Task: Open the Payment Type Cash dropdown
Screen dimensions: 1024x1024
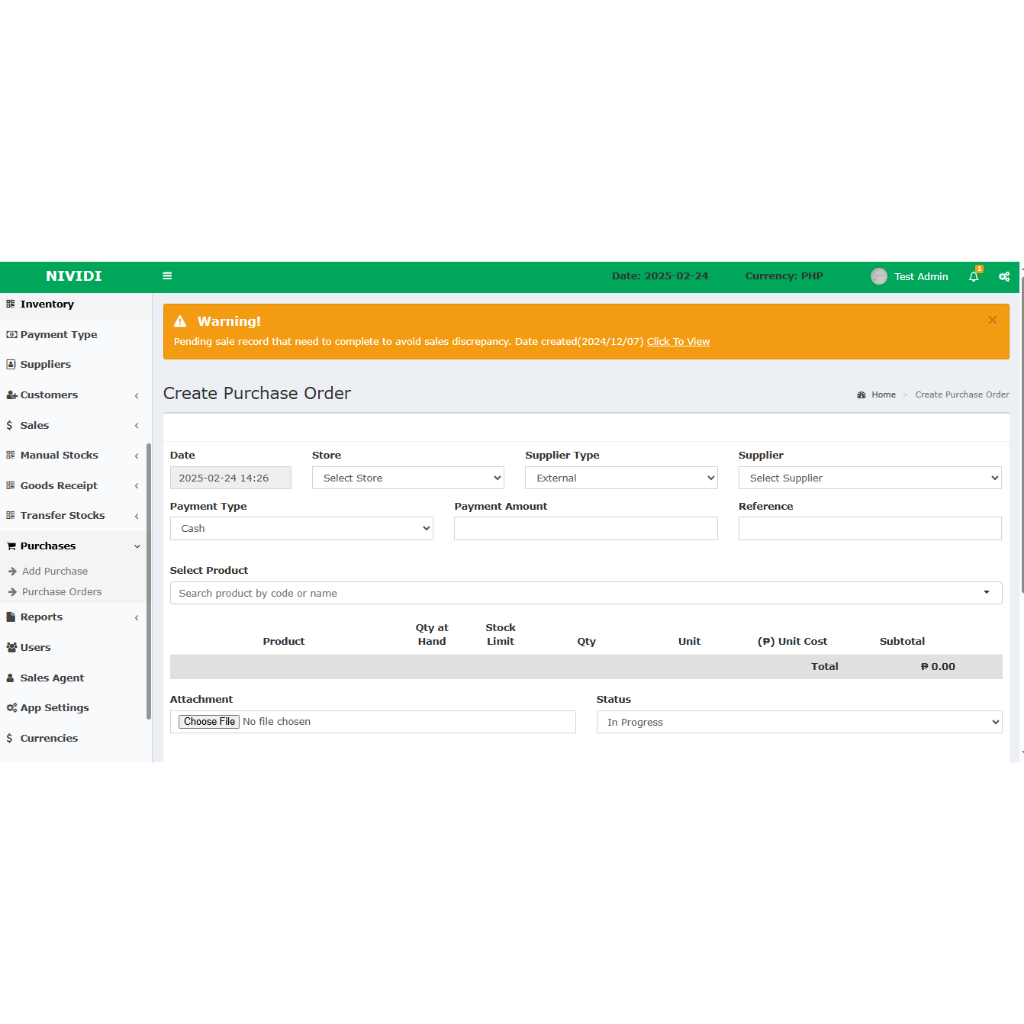Action: (301, 528)
